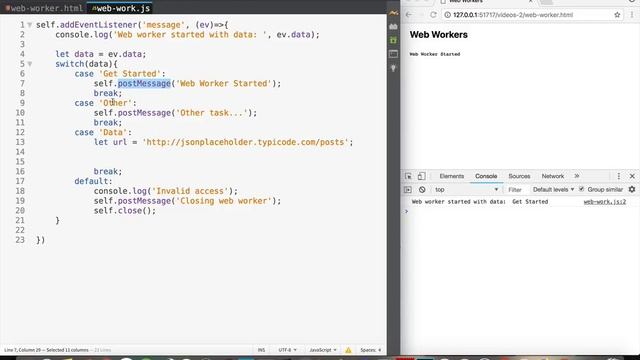Activate the DevTools inspect element picker

click(x=408, y=176)
